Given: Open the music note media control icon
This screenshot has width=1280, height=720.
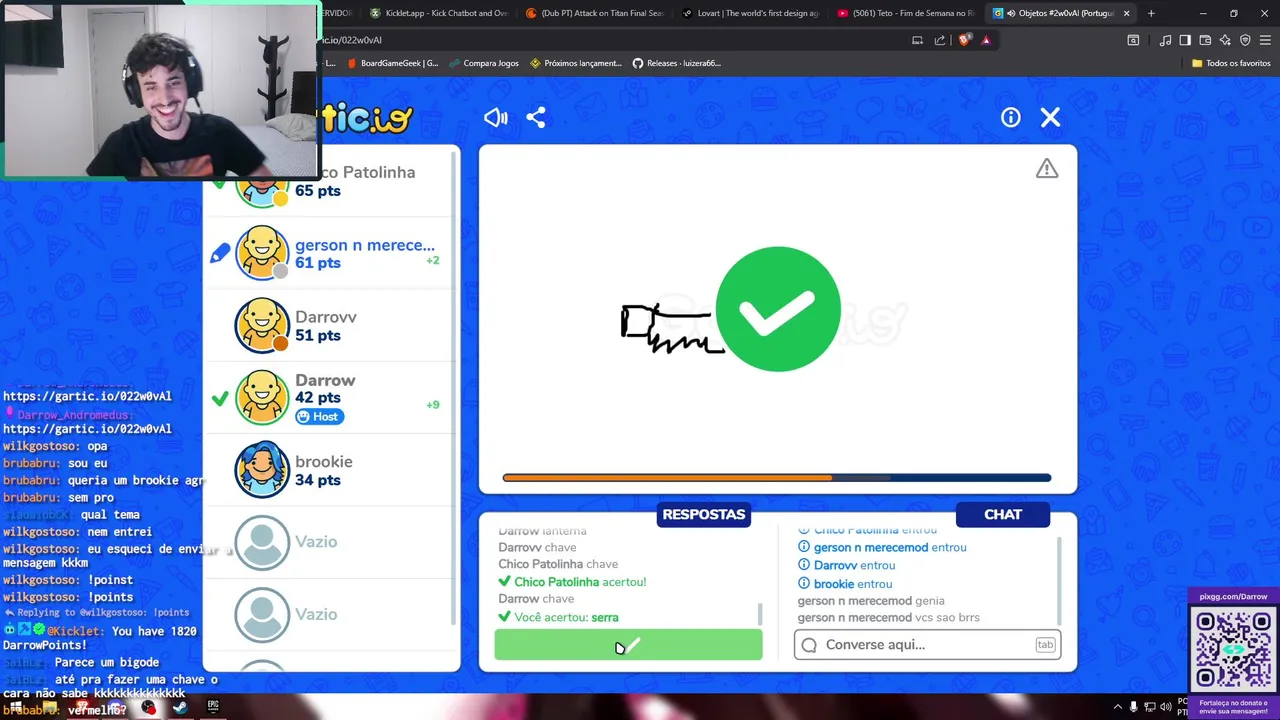Looking at the screenshot, I should tap(1165, 40).
